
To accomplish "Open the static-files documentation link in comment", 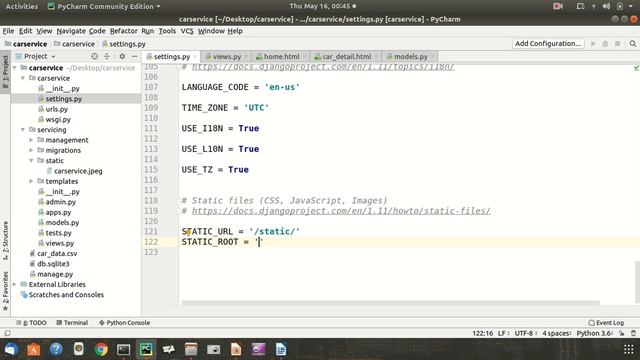I will coord(341,211).
